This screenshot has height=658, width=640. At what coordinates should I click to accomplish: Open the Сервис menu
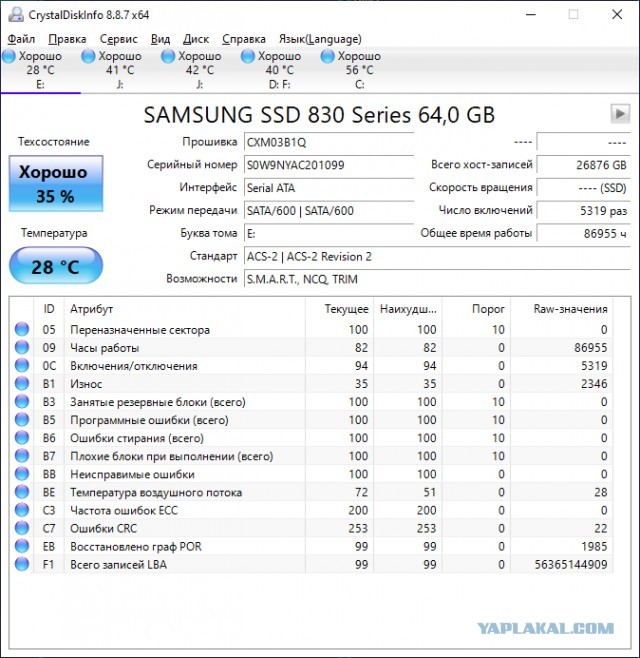118,39
